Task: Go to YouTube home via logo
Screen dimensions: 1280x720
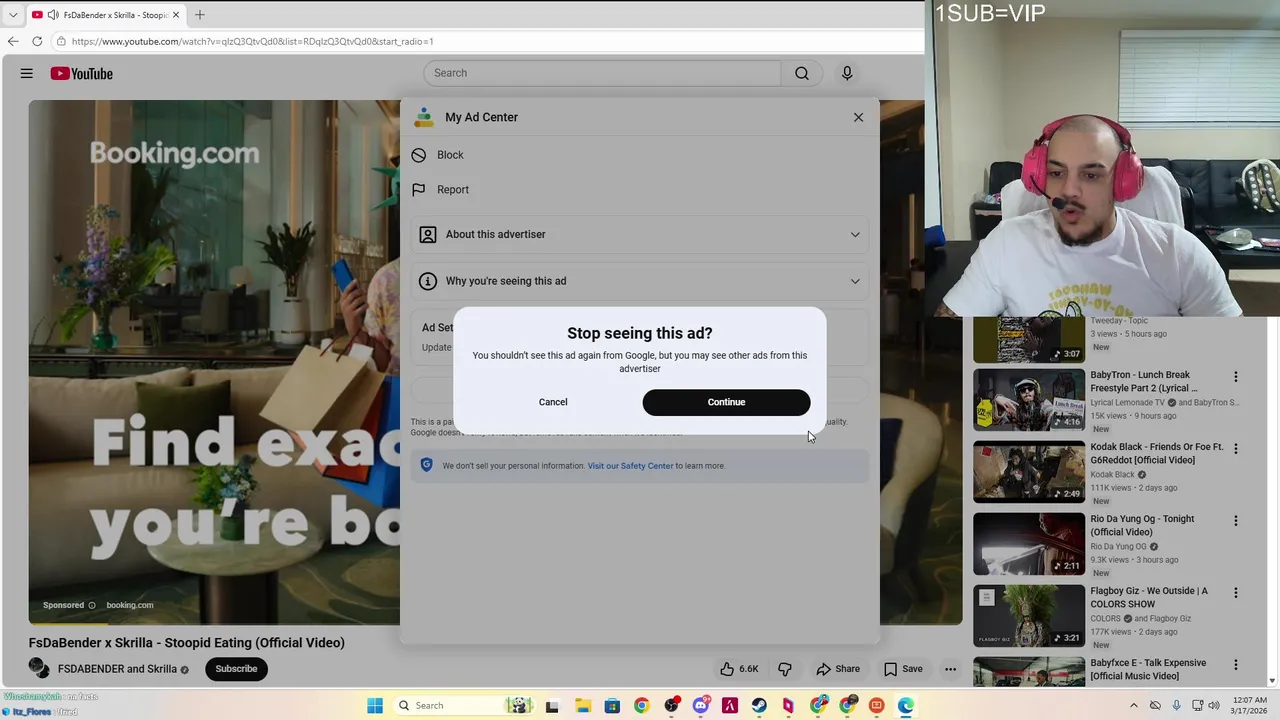Action: point(82,73)
